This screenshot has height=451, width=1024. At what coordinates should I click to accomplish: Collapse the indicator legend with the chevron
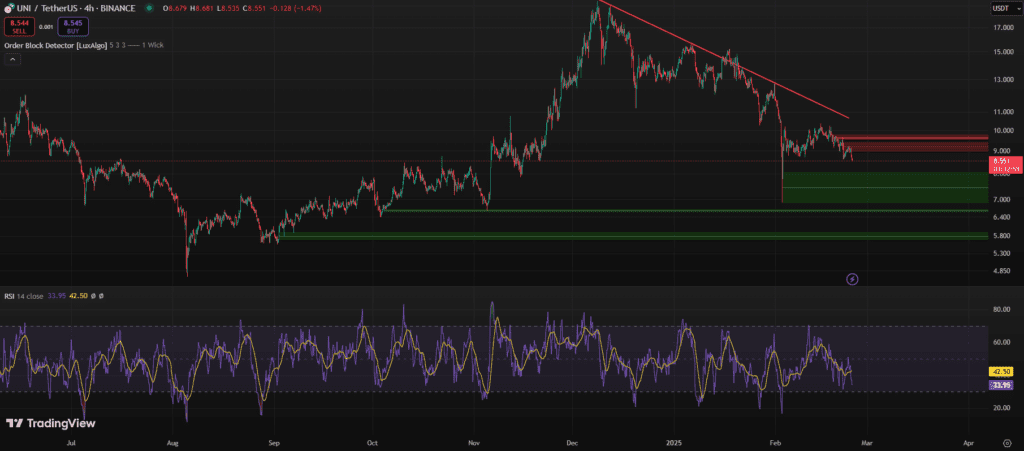tap(12, 60)
